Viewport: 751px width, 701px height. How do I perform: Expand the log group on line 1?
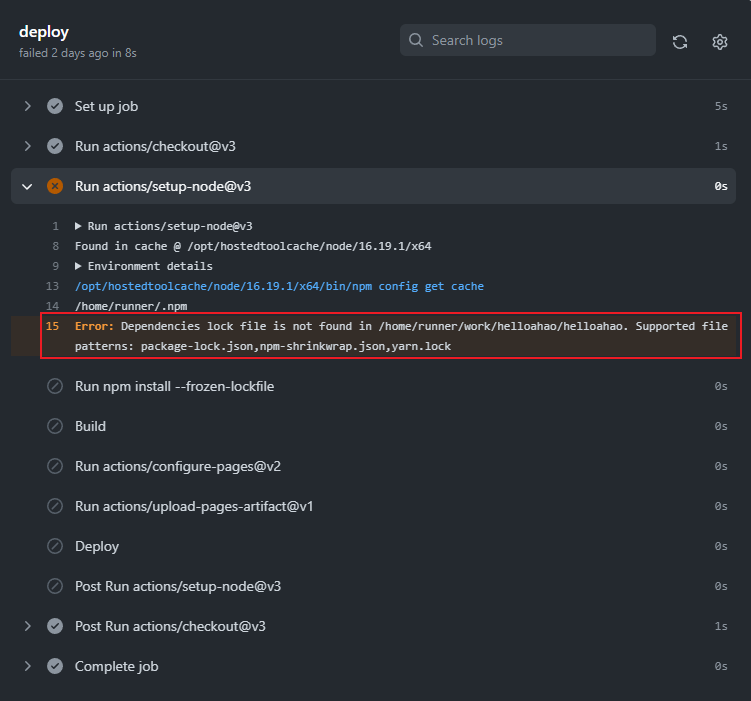coord(80,226)
